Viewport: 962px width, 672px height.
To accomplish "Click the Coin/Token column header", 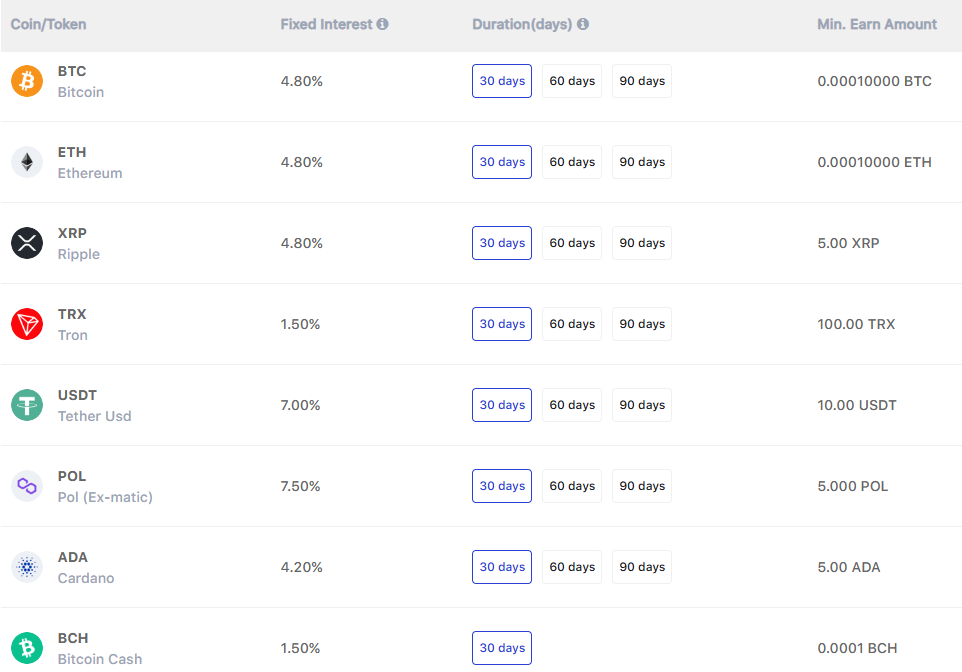I will [48, 24].
